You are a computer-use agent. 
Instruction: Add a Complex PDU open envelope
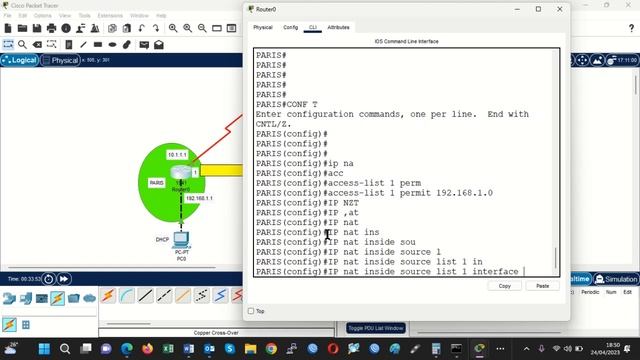(x=159, y=44)
